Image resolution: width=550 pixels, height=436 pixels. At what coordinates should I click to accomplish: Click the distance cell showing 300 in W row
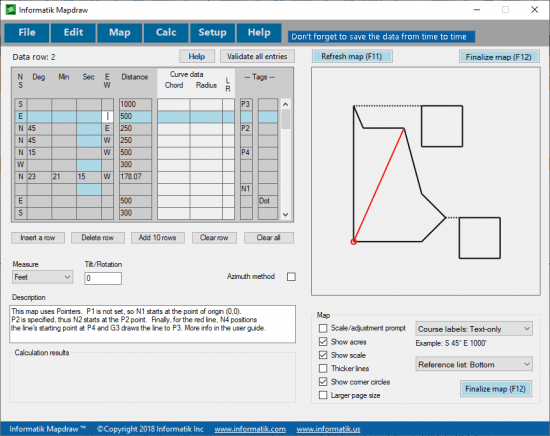(135, 165)
